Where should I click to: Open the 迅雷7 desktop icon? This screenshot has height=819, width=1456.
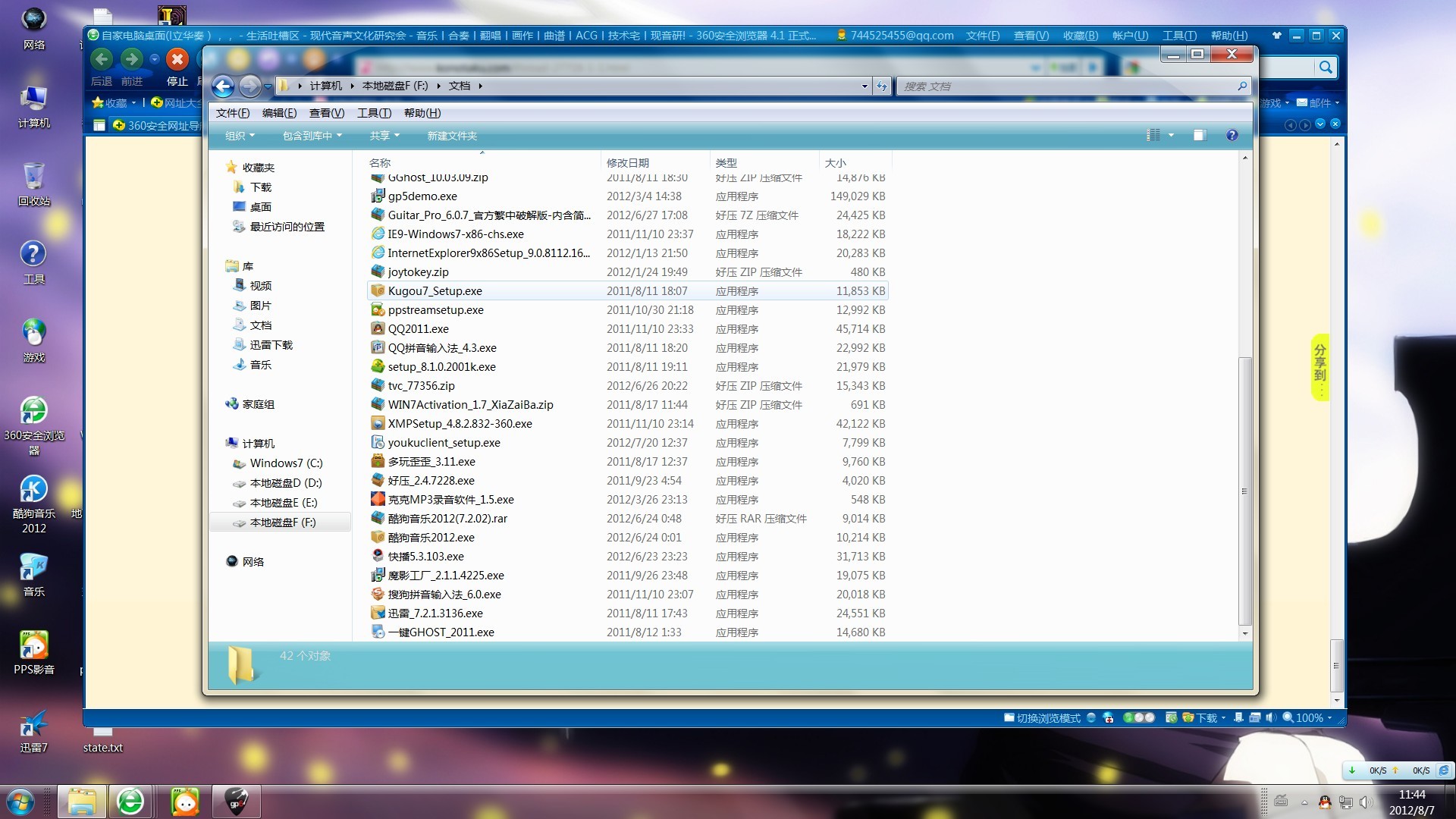[x=34, y=731]
